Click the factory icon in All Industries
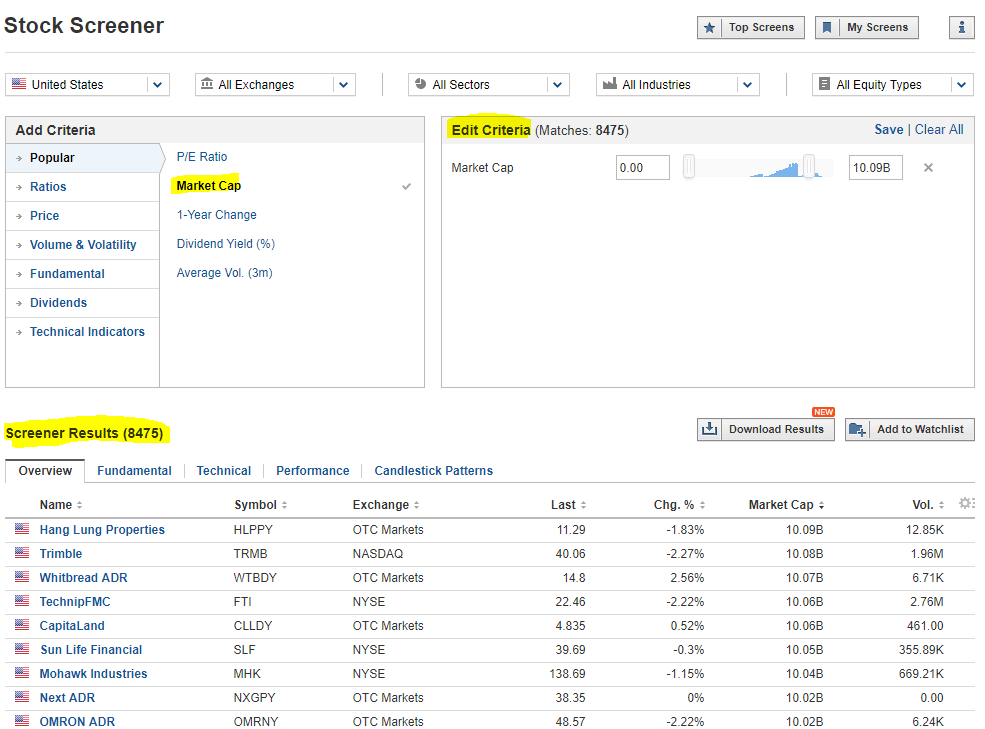This screenshot has width=985, height=729. [609, 84]
